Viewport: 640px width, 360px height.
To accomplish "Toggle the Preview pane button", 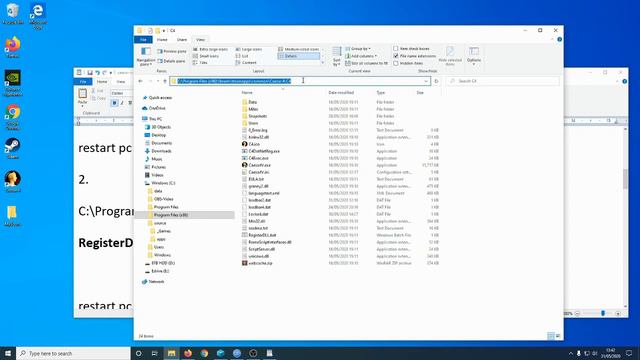I will 171,51.
